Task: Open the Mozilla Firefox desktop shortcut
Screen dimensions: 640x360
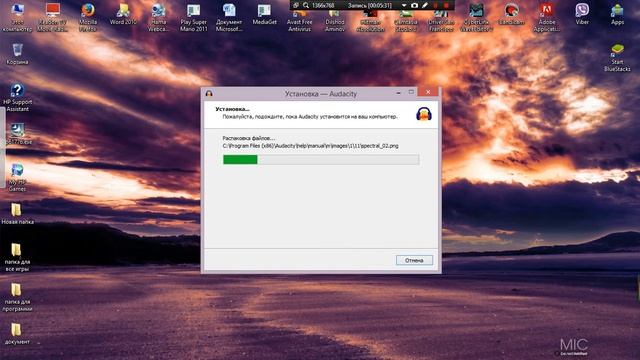Action: (88, 17)
